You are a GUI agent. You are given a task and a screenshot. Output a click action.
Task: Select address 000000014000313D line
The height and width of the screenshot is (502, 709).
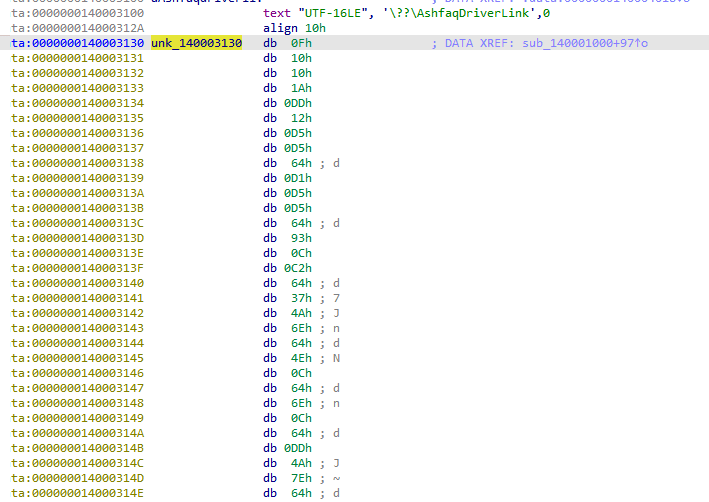[78, 237]
